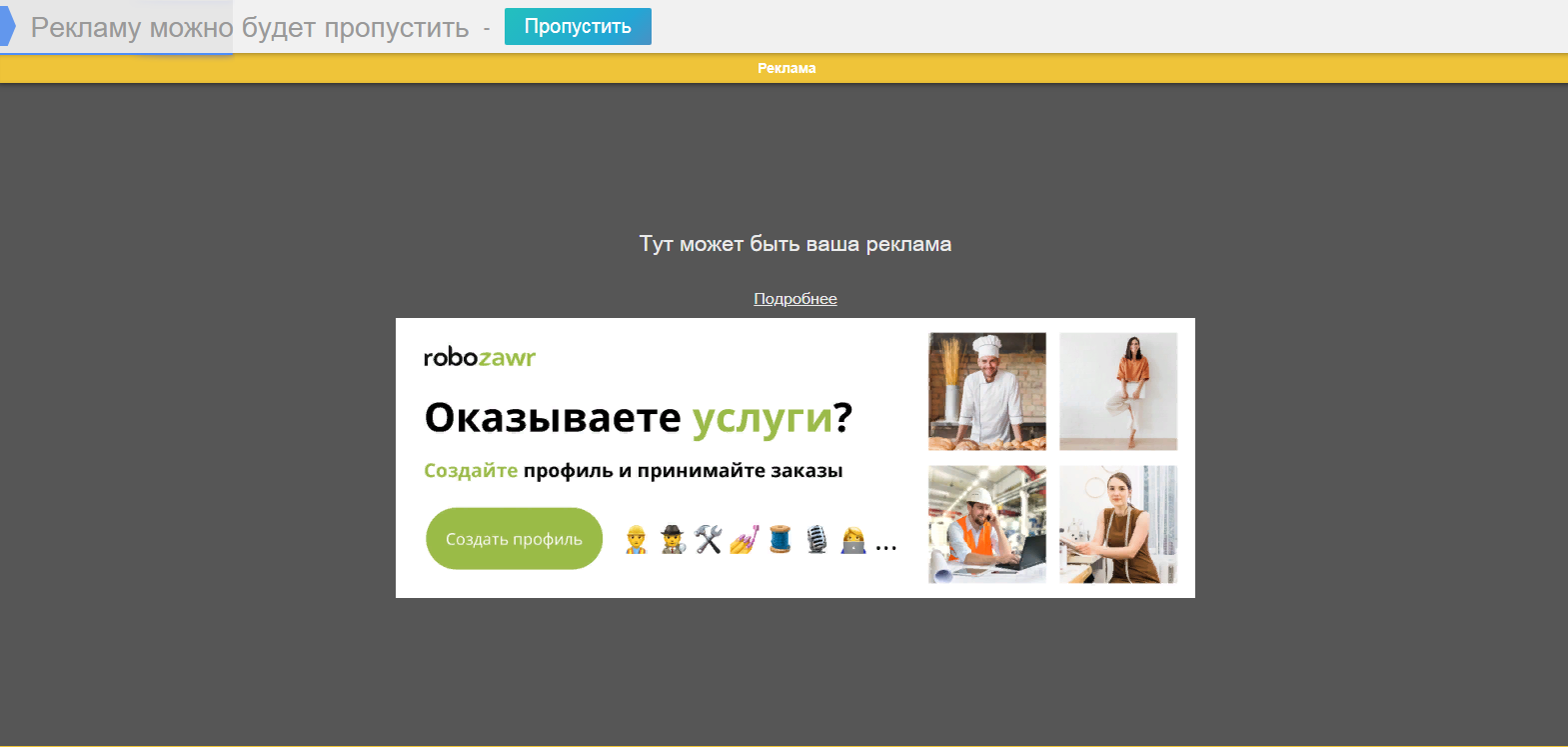1568x747 pixels.
Task: Select the seamstress with measuring tape photo
Action: [x=1118, y=524]
